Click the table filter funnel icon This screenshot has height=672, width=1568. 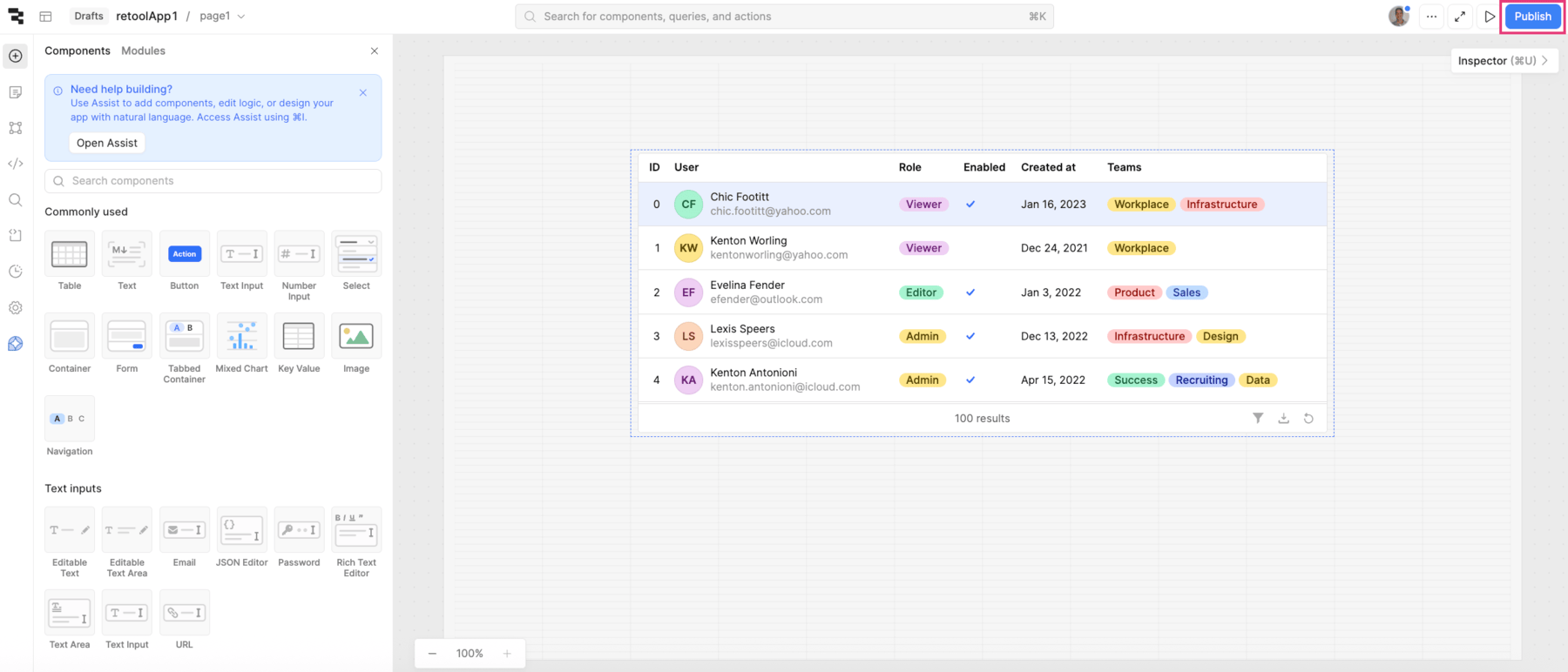point(1258,418)
